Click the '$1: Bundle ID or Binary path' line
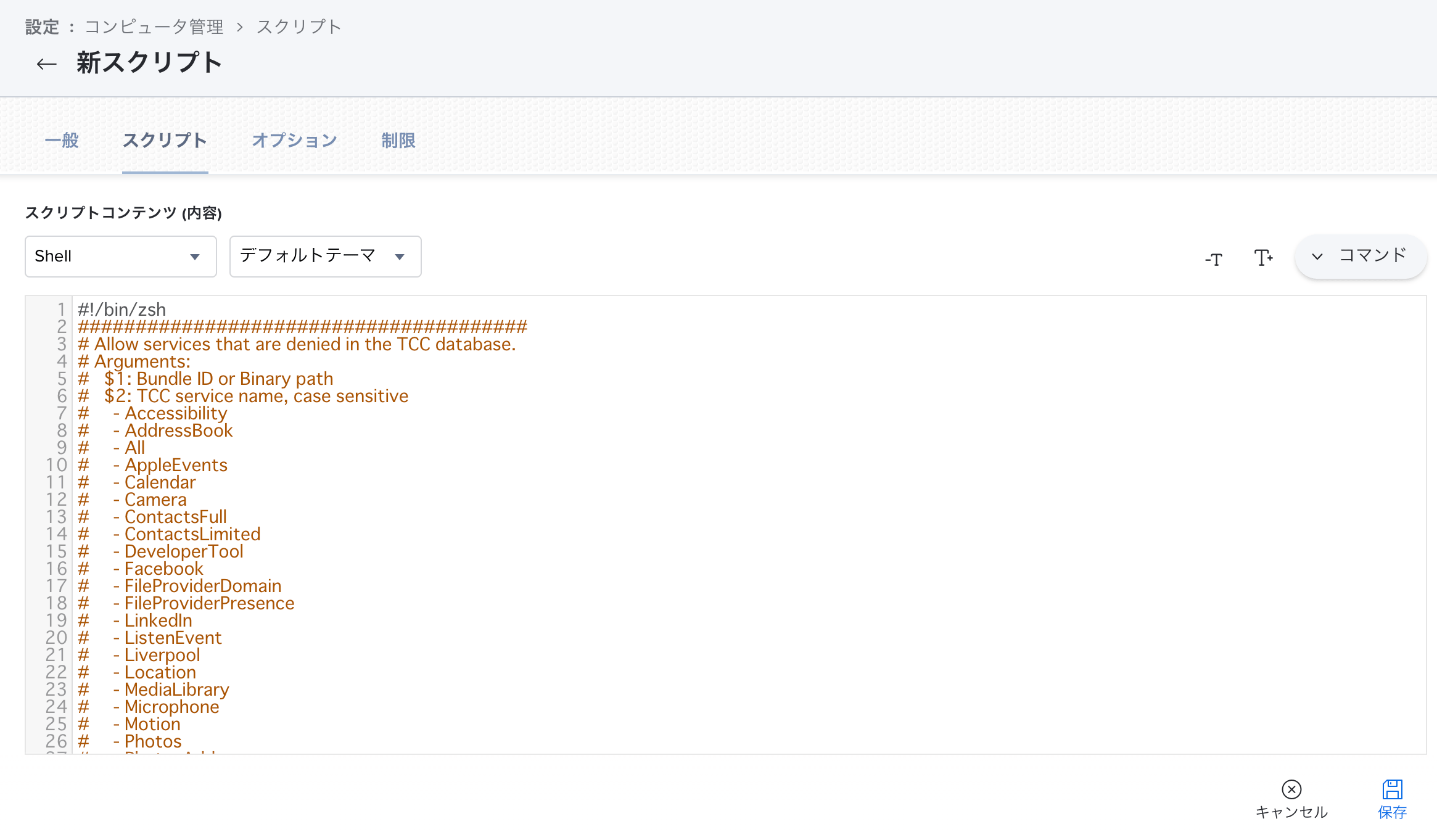This screenshot has width=1437, height=840. click(206, 379)
